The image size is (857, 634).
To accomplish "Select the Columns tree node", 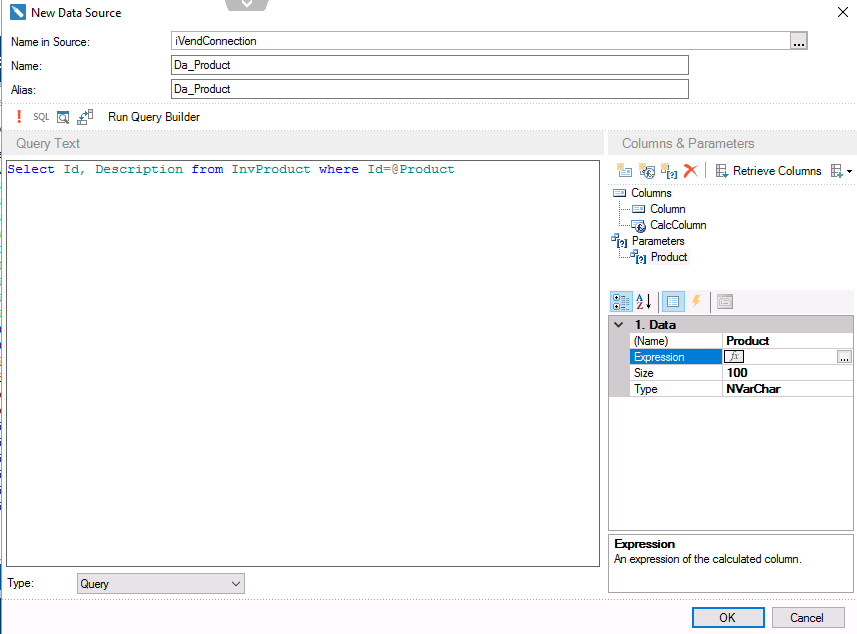I will [x=651, y=193].
